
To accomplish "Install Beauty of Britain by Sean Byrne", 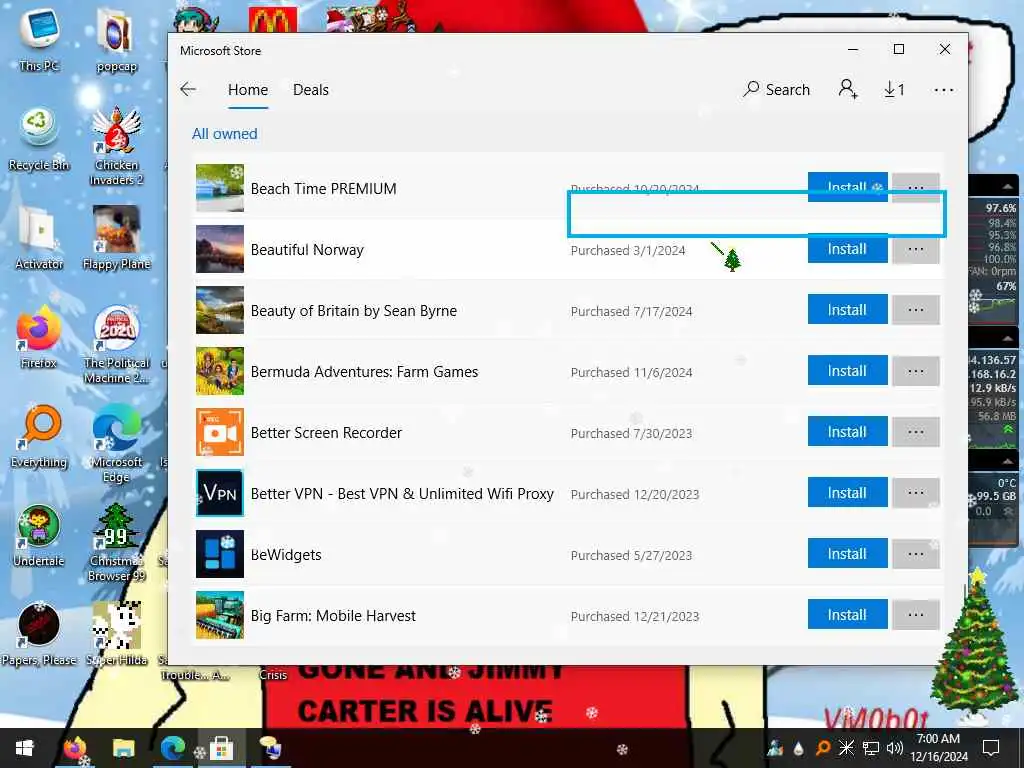I will [x=847, y=310].
